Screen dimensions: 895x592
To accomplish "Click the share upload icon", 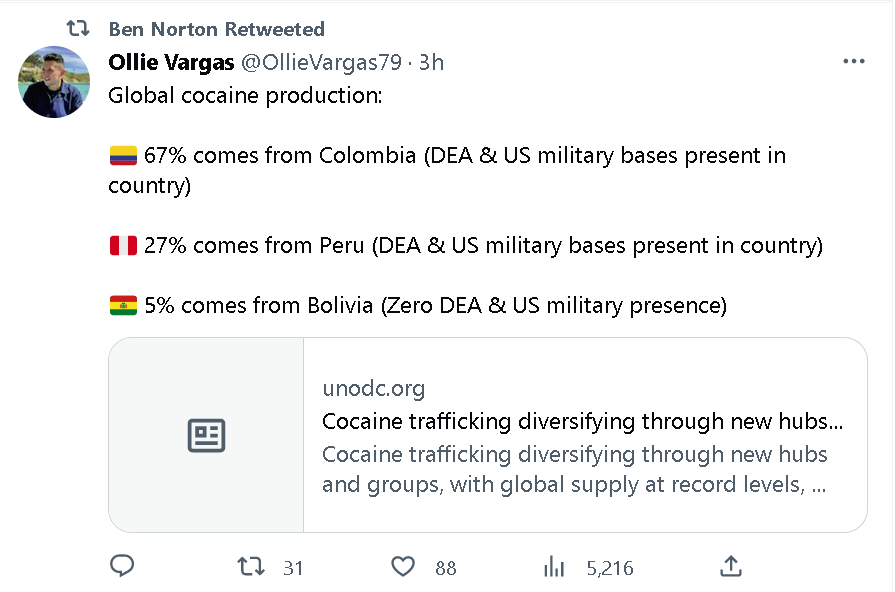I will pos(731,566).
